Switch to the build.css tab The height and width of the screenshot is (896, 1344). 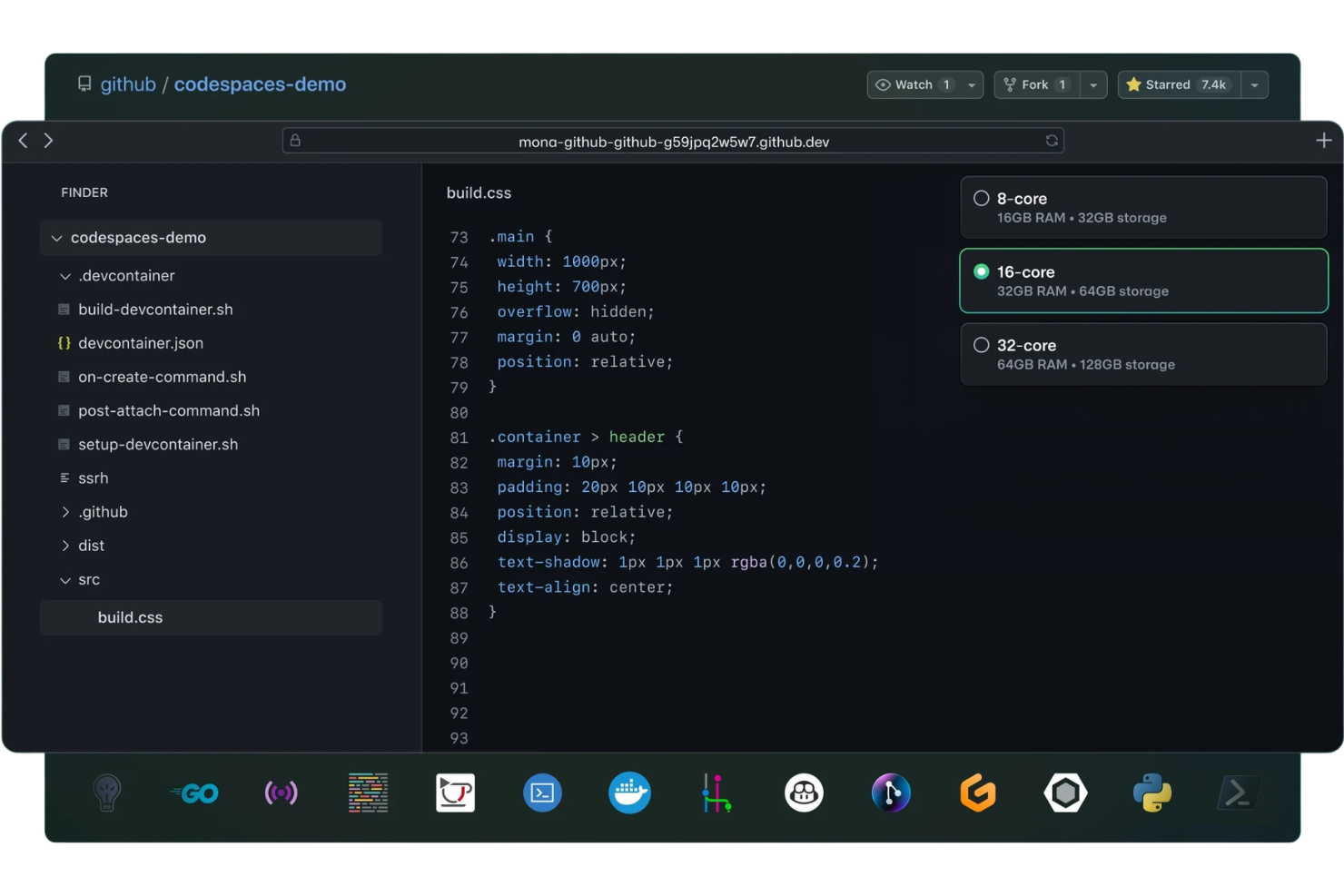[479, 192]
